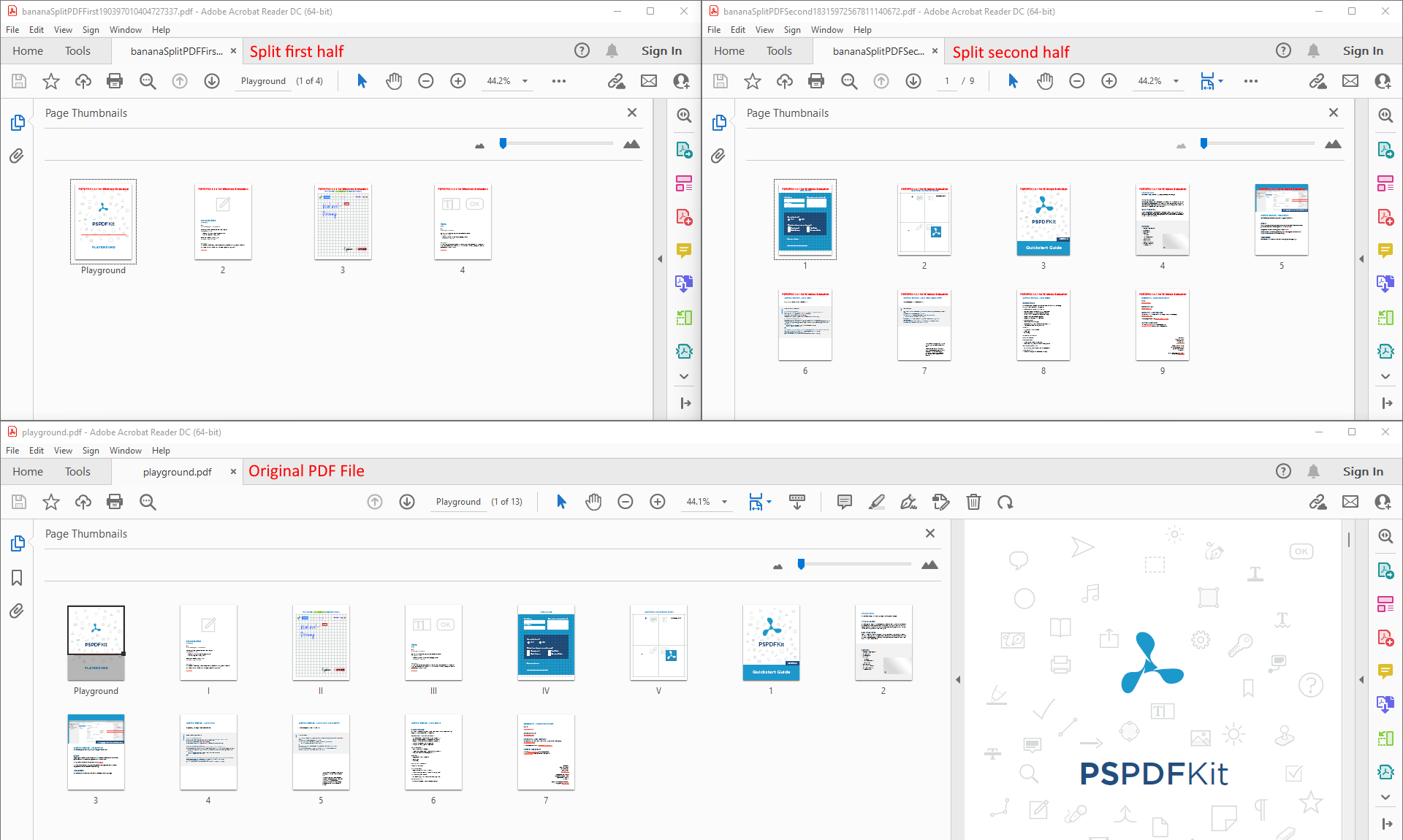Open the Add comment sticky note tool
The image size is (1403, 840).
pos(845,502)
